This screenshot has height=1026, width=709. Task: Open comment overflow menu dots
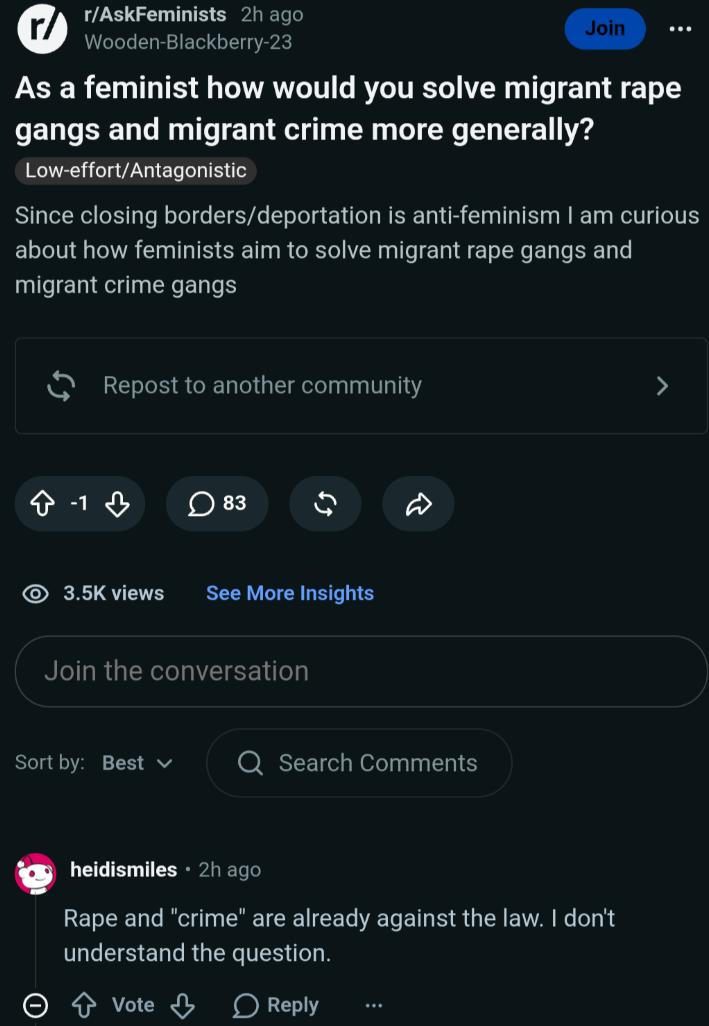click(373, 1005)
